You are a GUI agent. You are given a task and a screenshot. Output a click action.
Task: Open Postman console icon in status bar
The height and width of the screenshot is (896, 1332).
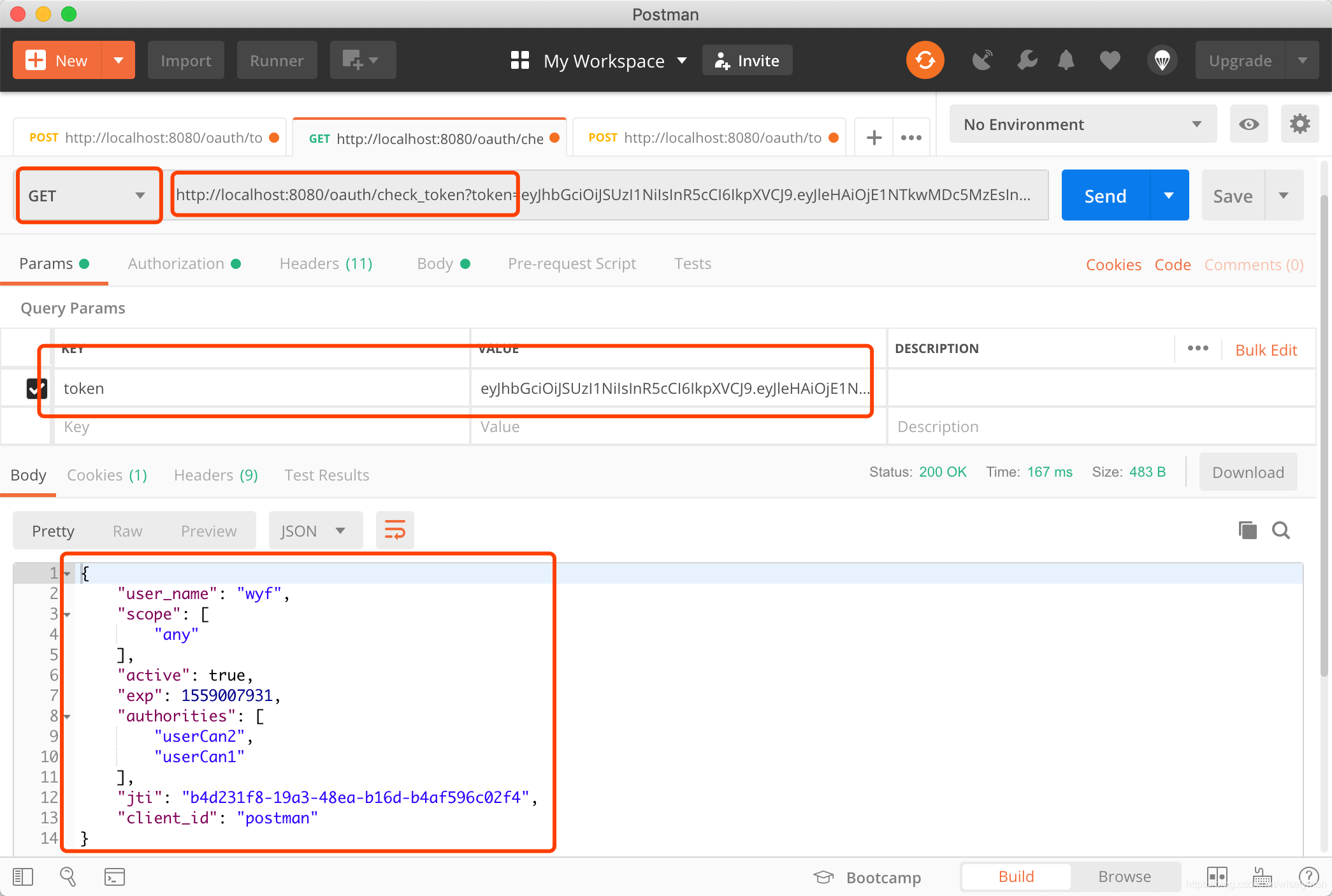pyautogui.click(x=115, y=877)
